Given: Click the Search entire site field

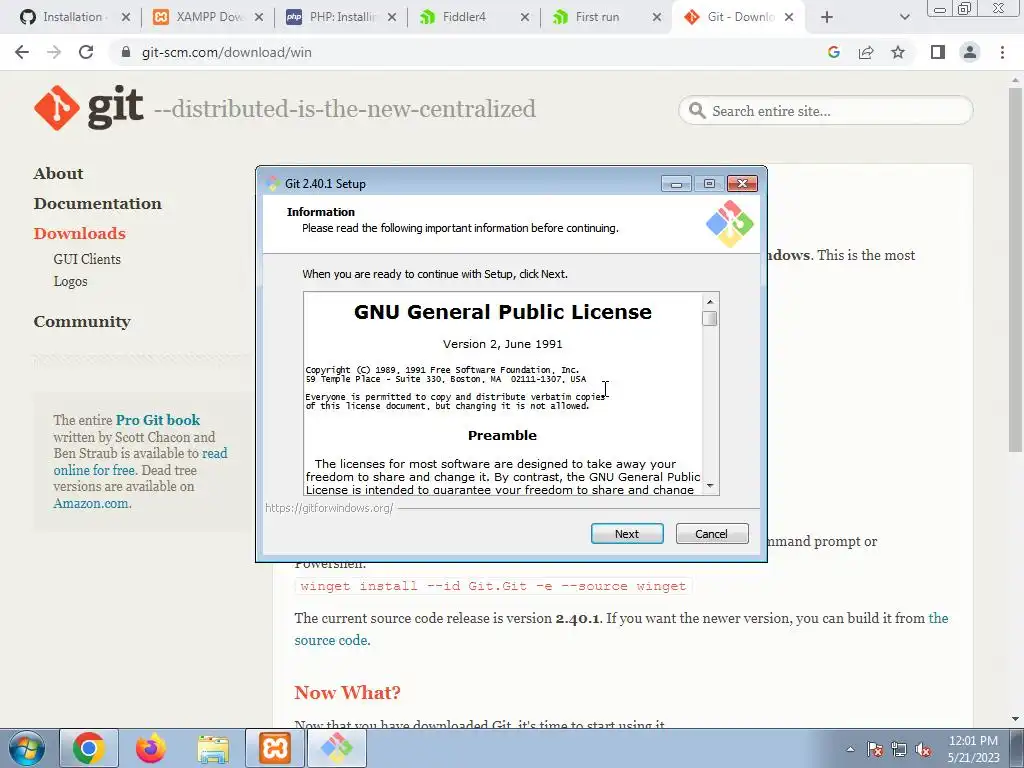Looking at the screenshot, I should click(x=826, y=111).
